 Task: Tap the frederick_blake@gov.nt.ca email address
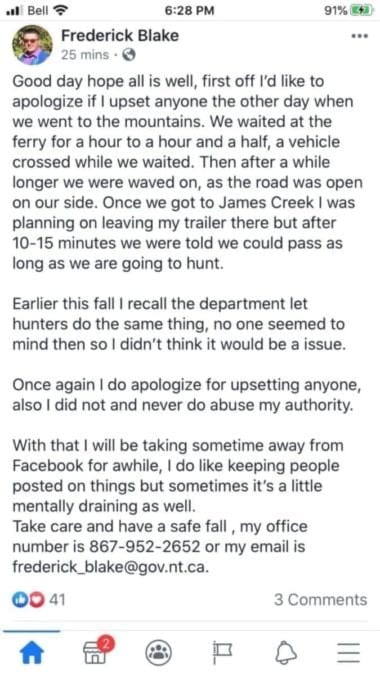pos(111,567)
